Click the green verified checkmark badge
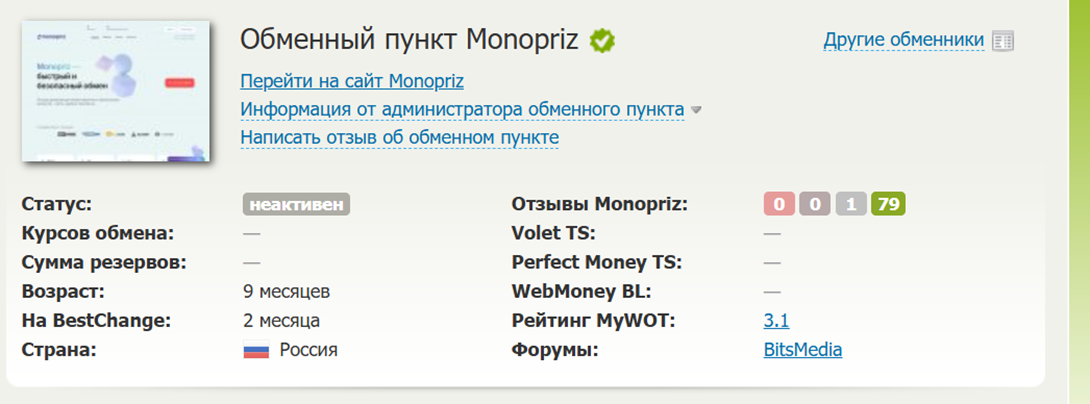This screenshot has width=1090, height=404. [x=602, y=41]
